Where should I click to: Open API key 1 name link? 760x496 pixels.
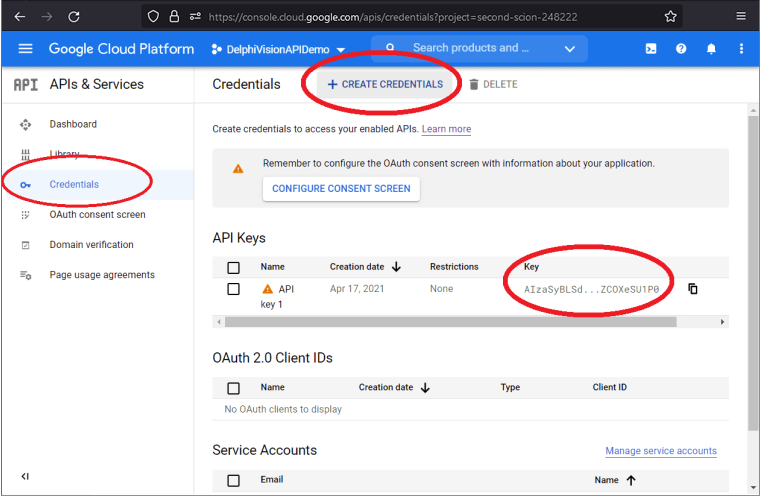click(x=278, y=296)
